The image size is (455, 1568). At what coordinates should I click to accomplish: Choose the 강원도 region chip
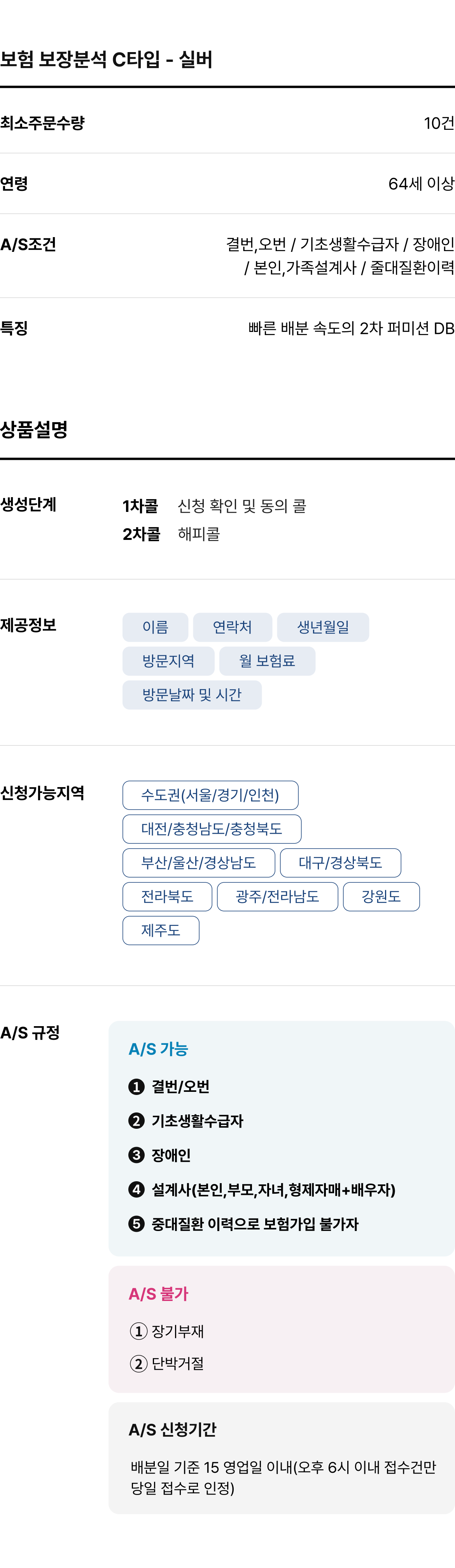(381, 897)
